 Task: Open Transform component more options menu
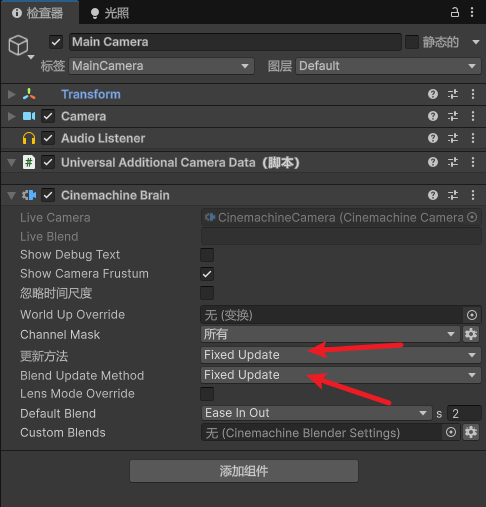tap(473, 94)
